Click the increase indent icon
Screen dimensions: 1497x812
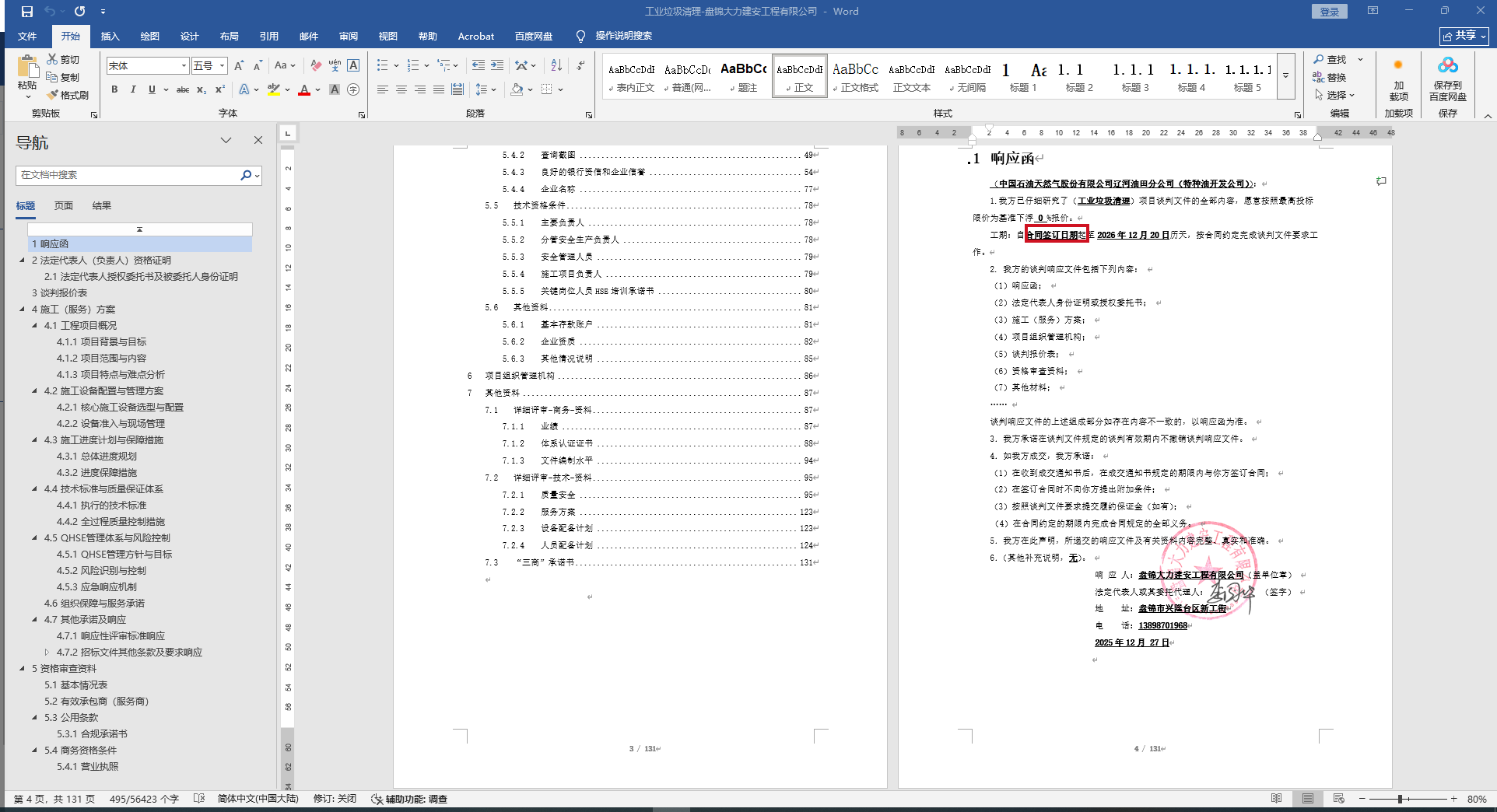(x=497, y=65)
